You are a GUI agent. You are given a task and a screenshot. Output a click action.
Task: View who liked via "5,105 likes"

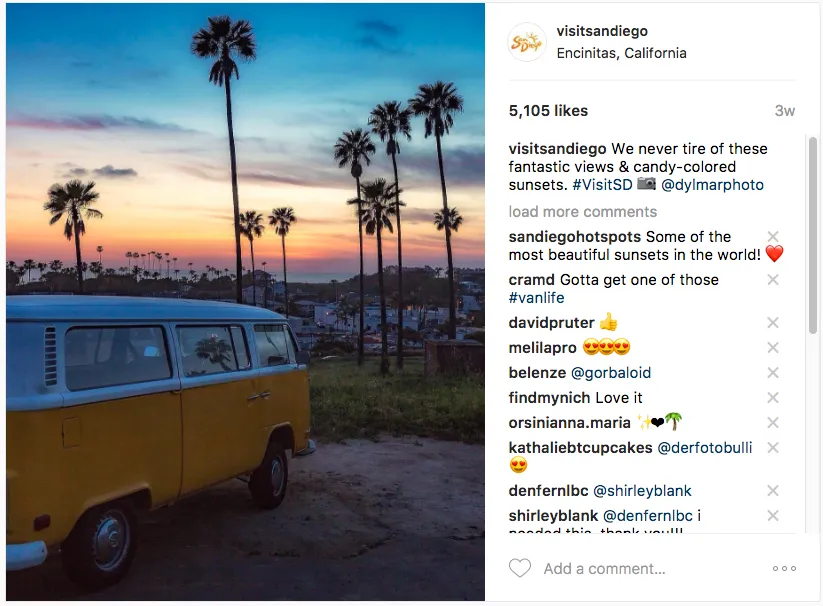coord(548,111)
